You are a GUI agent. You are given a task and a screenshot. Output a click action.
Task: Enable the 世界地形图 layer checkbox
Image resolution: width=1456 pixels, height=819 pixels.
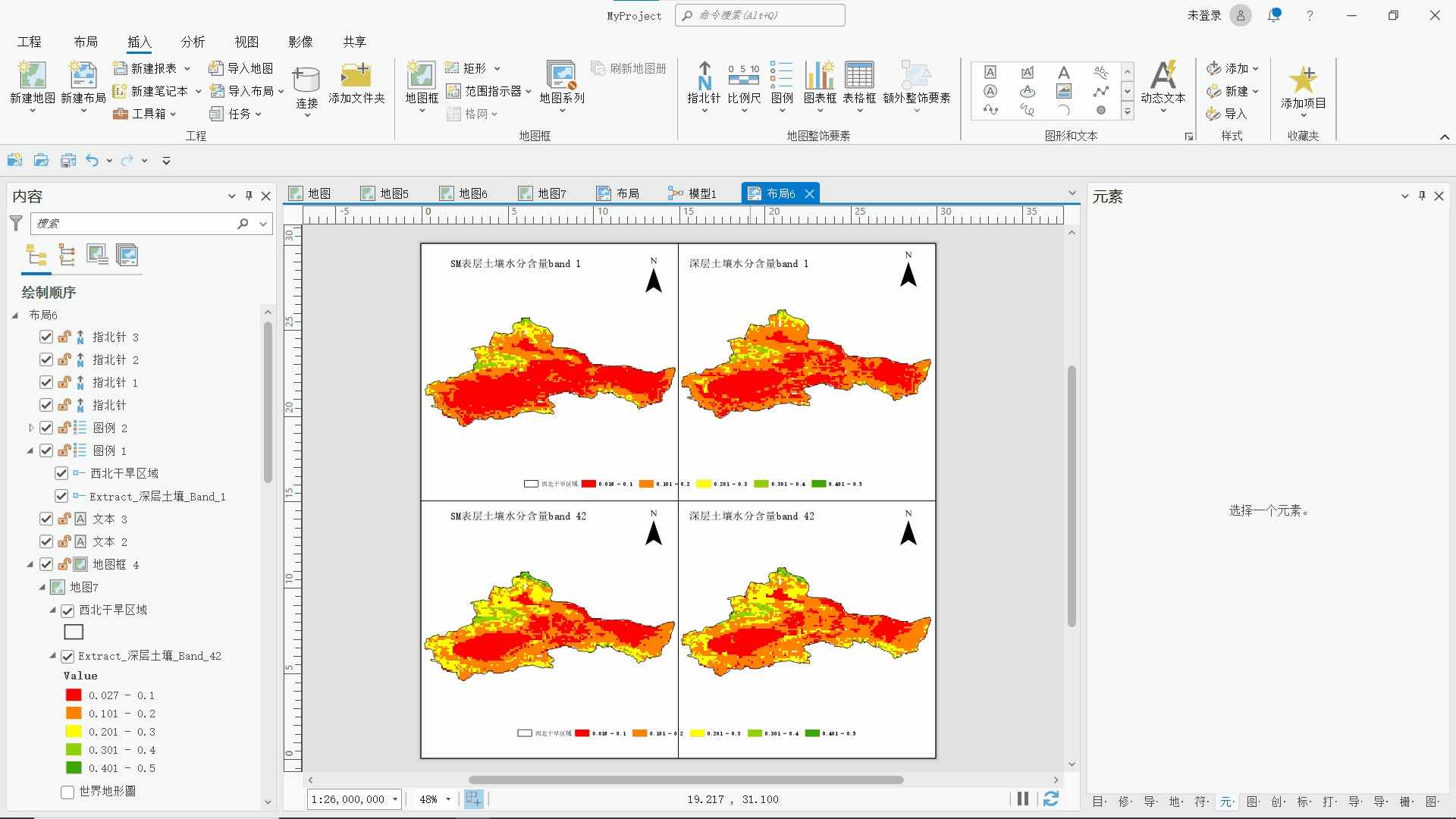tap(67, 792)
